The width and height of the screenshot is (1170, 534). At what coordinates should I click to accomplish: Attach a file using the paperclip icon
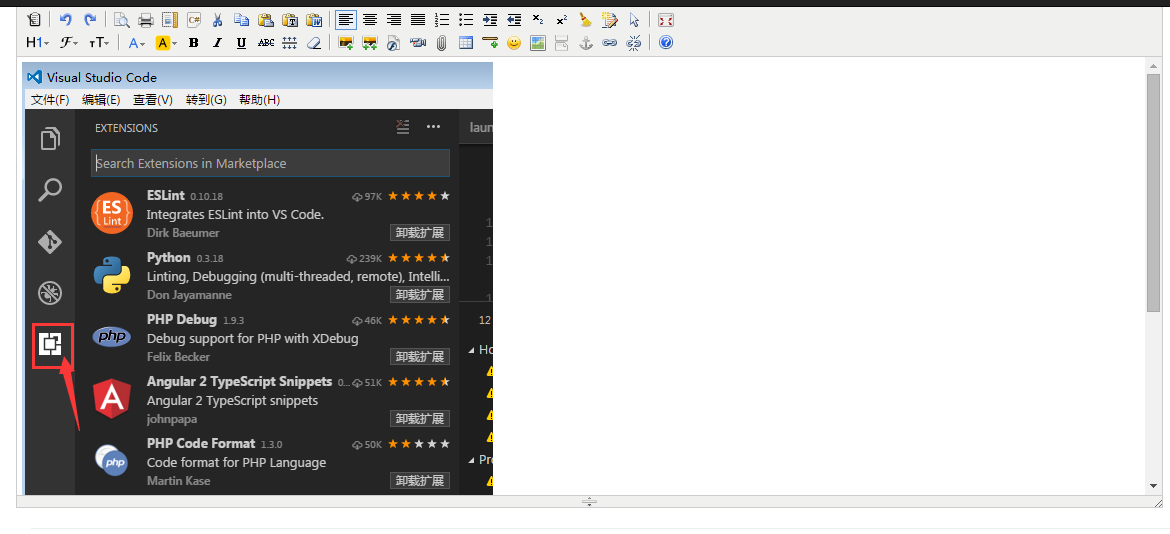[x=442, y=43]
